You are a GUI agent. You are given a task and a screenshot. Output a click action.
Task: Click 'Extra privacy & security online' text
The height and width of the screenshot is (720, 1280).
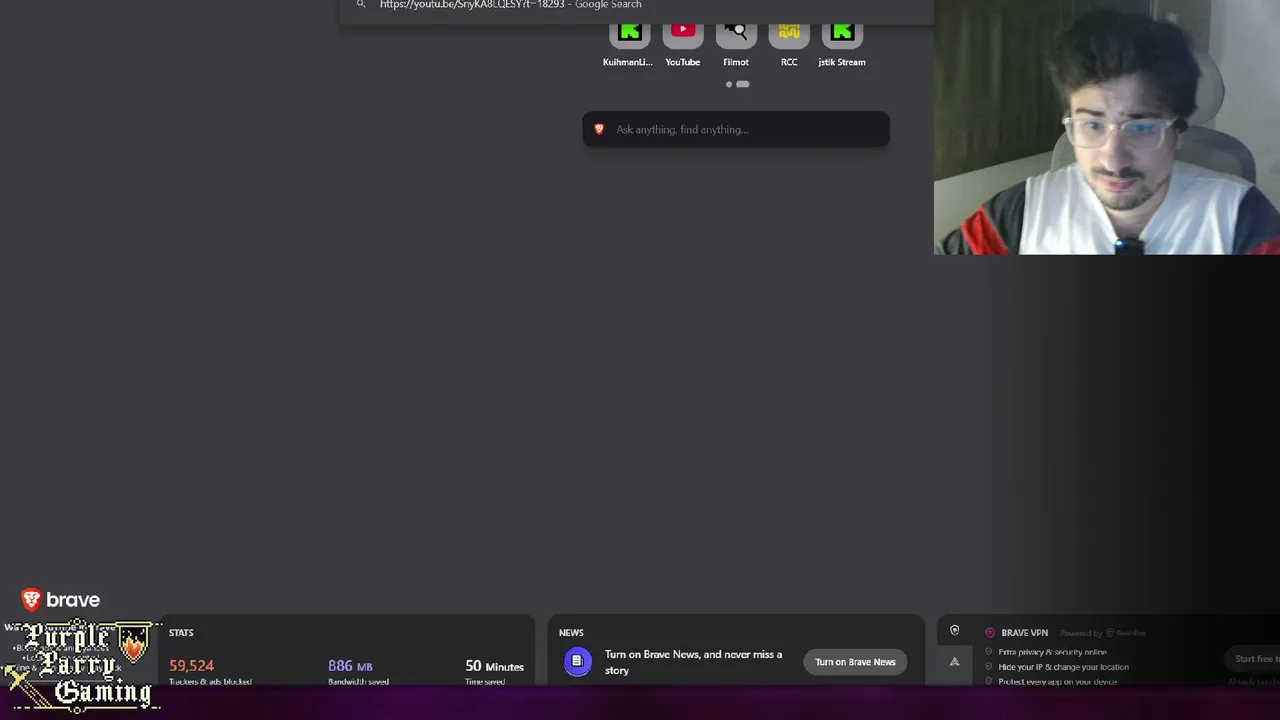(x=1052, y=652)
